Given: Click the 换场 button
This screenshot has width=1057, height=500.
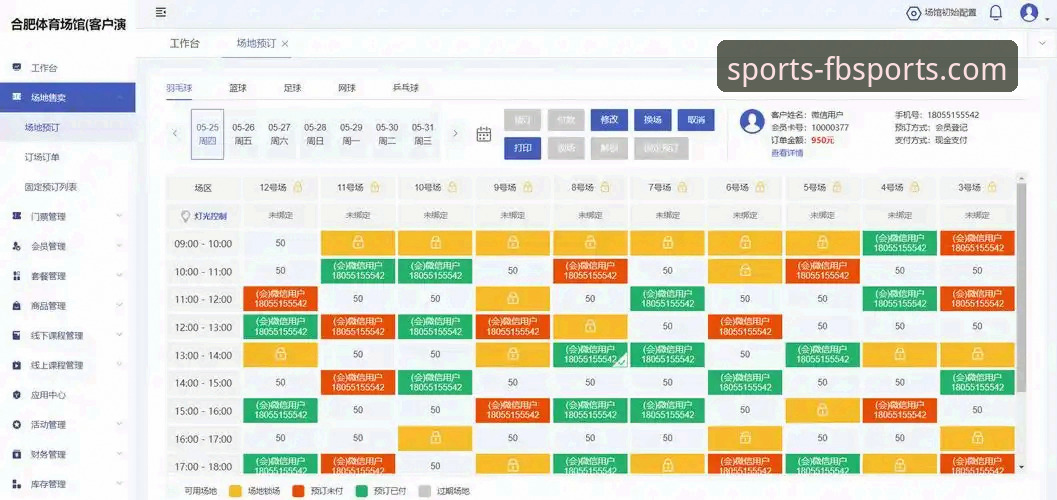Looking at the screenshot, I should pyautogui.click(x=653, y=119).
